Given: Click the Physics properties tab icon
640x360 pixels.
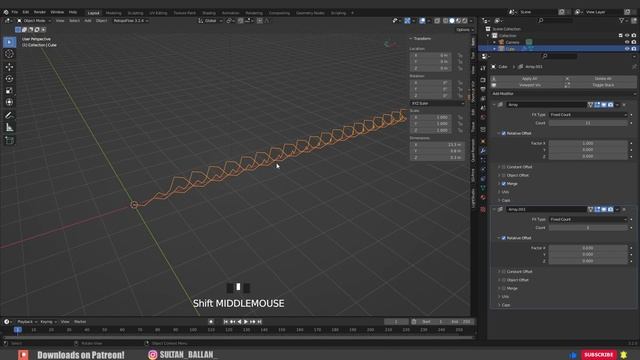Looking at the screenshot, I should (x=483, y=169).
